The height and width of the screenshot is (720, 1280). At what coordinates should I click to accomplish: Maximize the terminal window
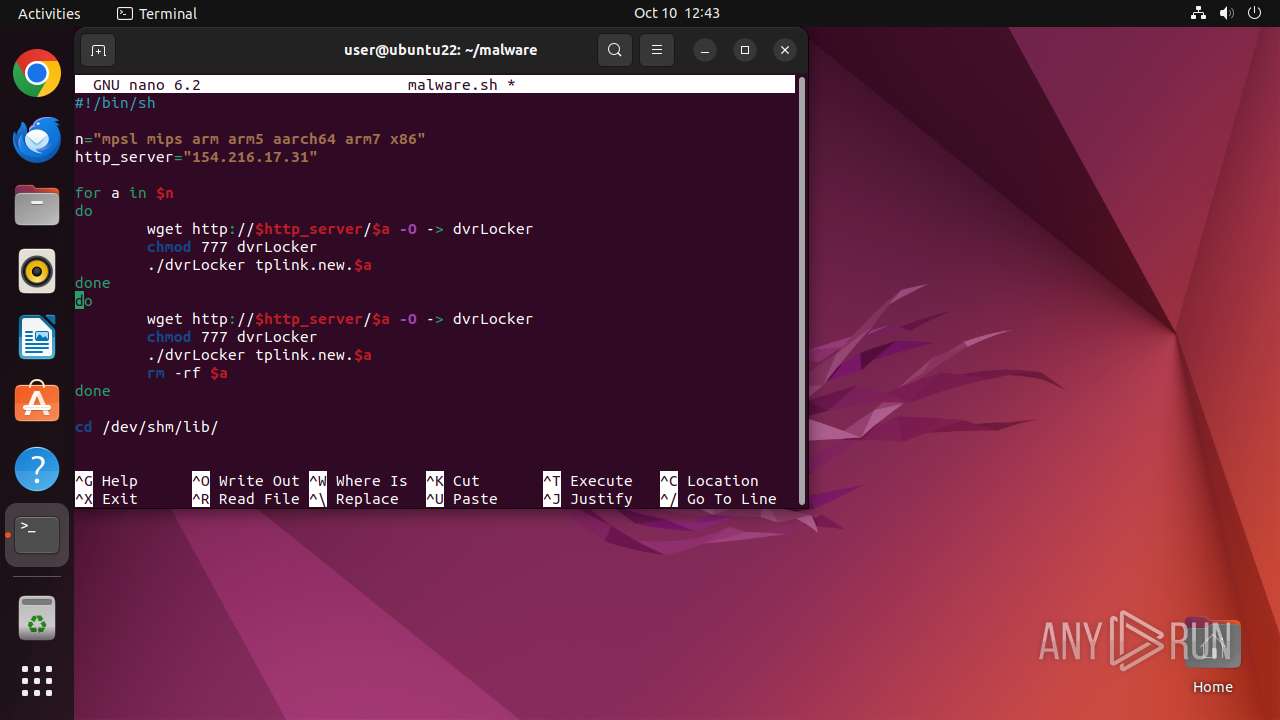pyautogui.click(x=745, y=50)
